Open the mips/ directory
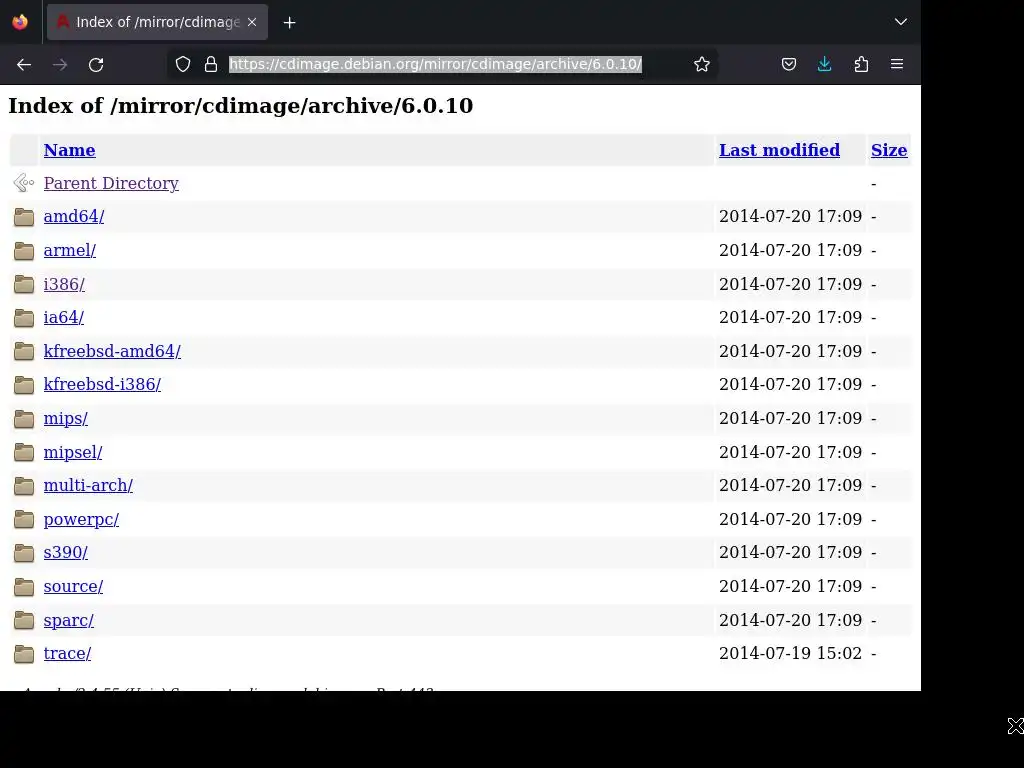1024x768 pixels. click(x=65, y=419)
